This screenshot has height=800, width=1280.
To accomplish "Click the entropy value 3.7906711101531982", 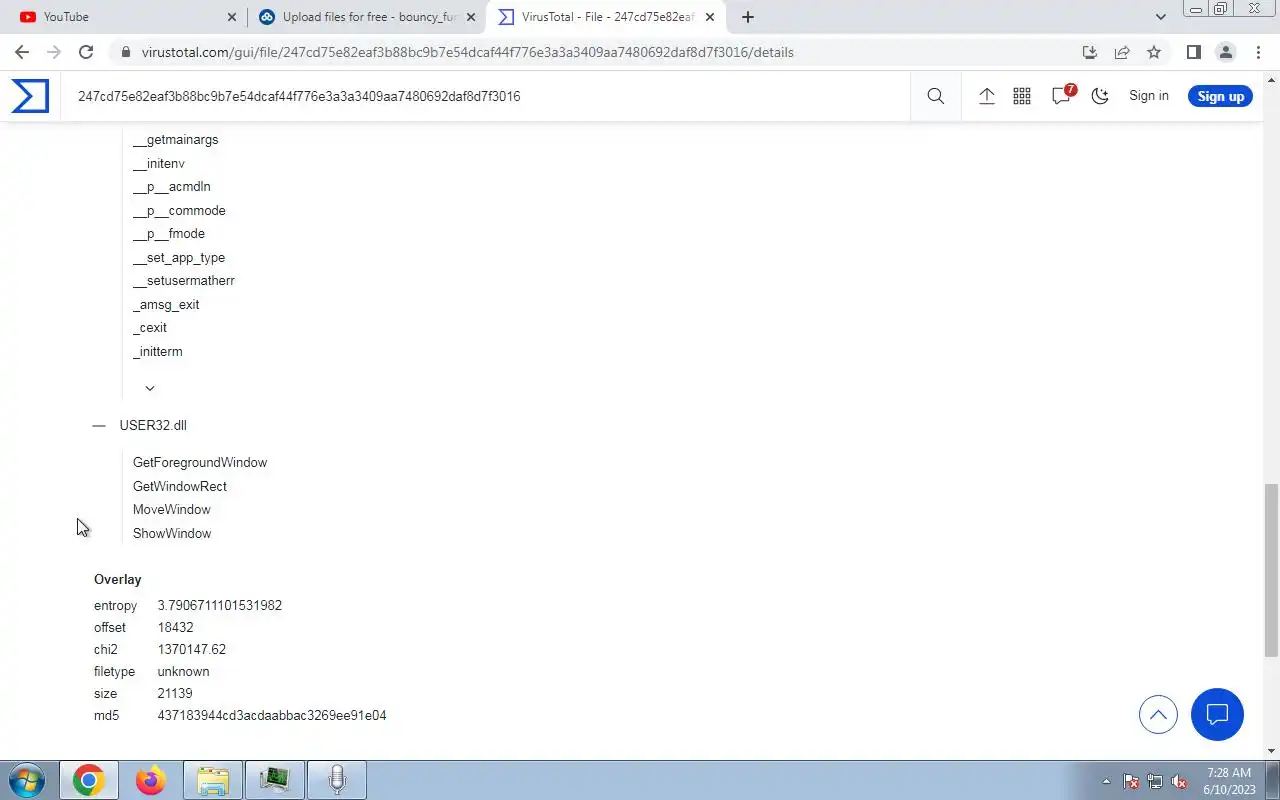I will point(220,606).
